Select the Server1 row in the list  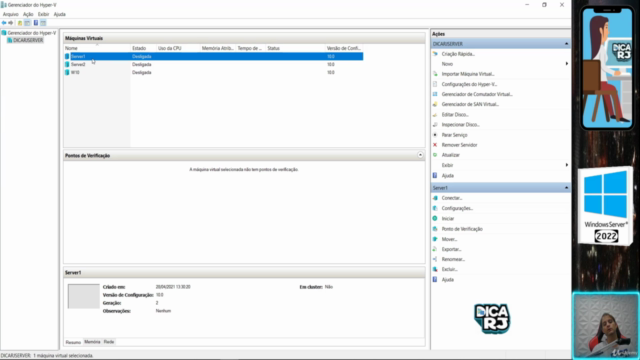click(213, 56)
